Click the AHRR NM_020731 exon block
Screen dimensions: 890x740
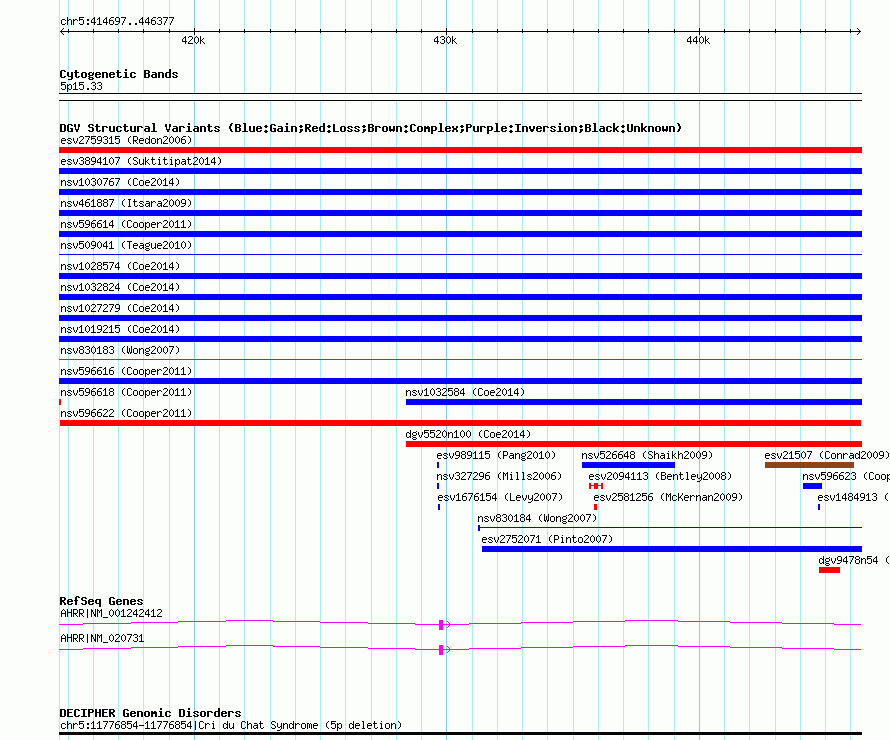click(x=441, y=650)
